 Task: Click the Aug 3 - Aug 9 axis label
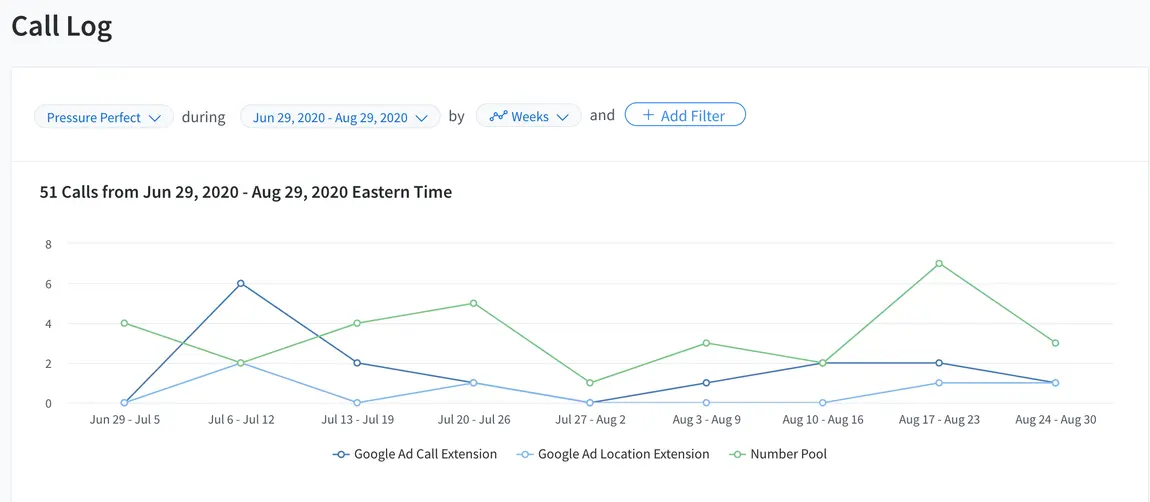coord(706,421)
